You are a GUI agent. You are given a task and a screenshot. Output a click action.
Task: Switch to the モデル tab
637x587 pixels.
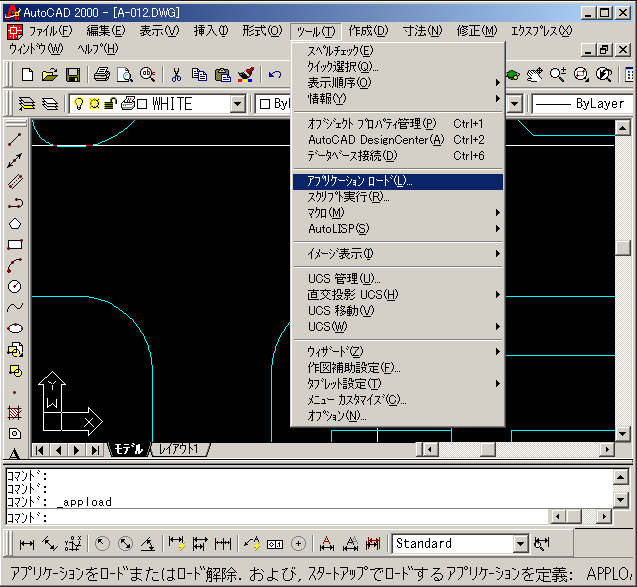[x=128, y=449]
